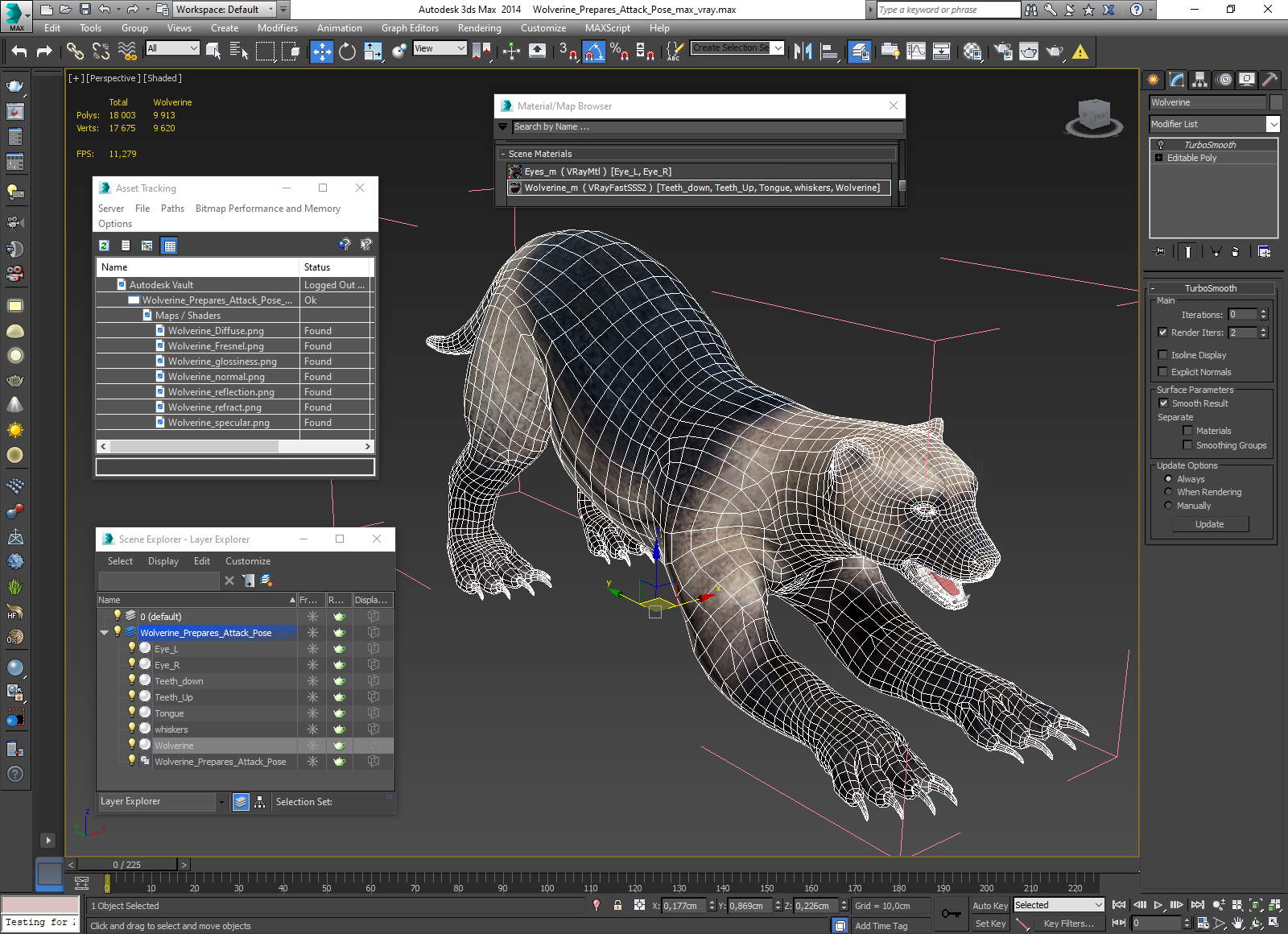Open the MAXScript menu
Screen dimensions: 1288x934
tap(607, 28)
